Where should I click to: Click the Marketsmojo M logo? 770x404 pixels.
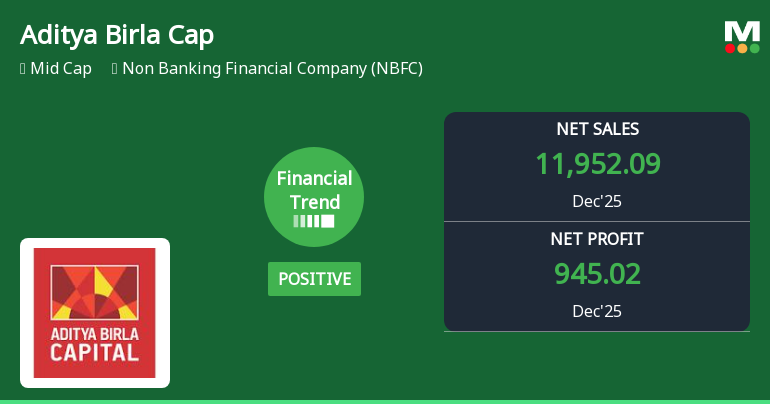pos(742,31)
